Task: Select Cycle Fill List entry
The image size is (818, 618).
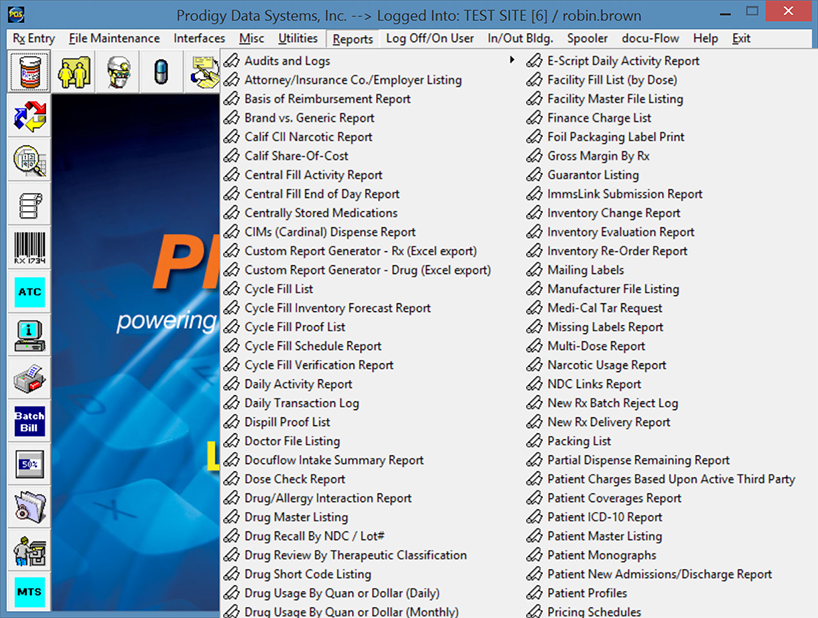Action: click(278, 289)
